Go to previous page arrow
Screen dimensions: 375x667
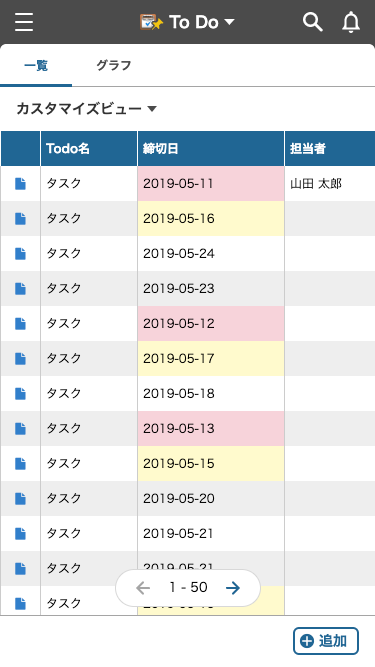(143, 588)
